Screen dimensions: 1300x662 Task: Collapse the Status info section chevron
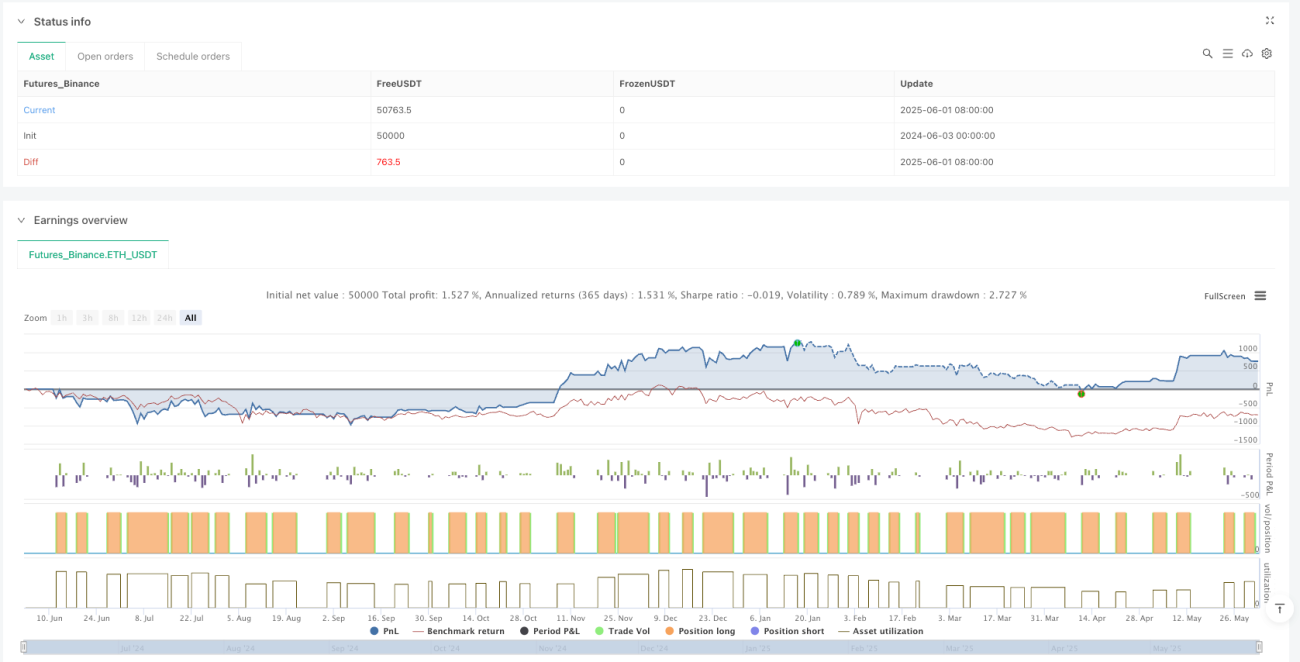click(x=23, y=21)
